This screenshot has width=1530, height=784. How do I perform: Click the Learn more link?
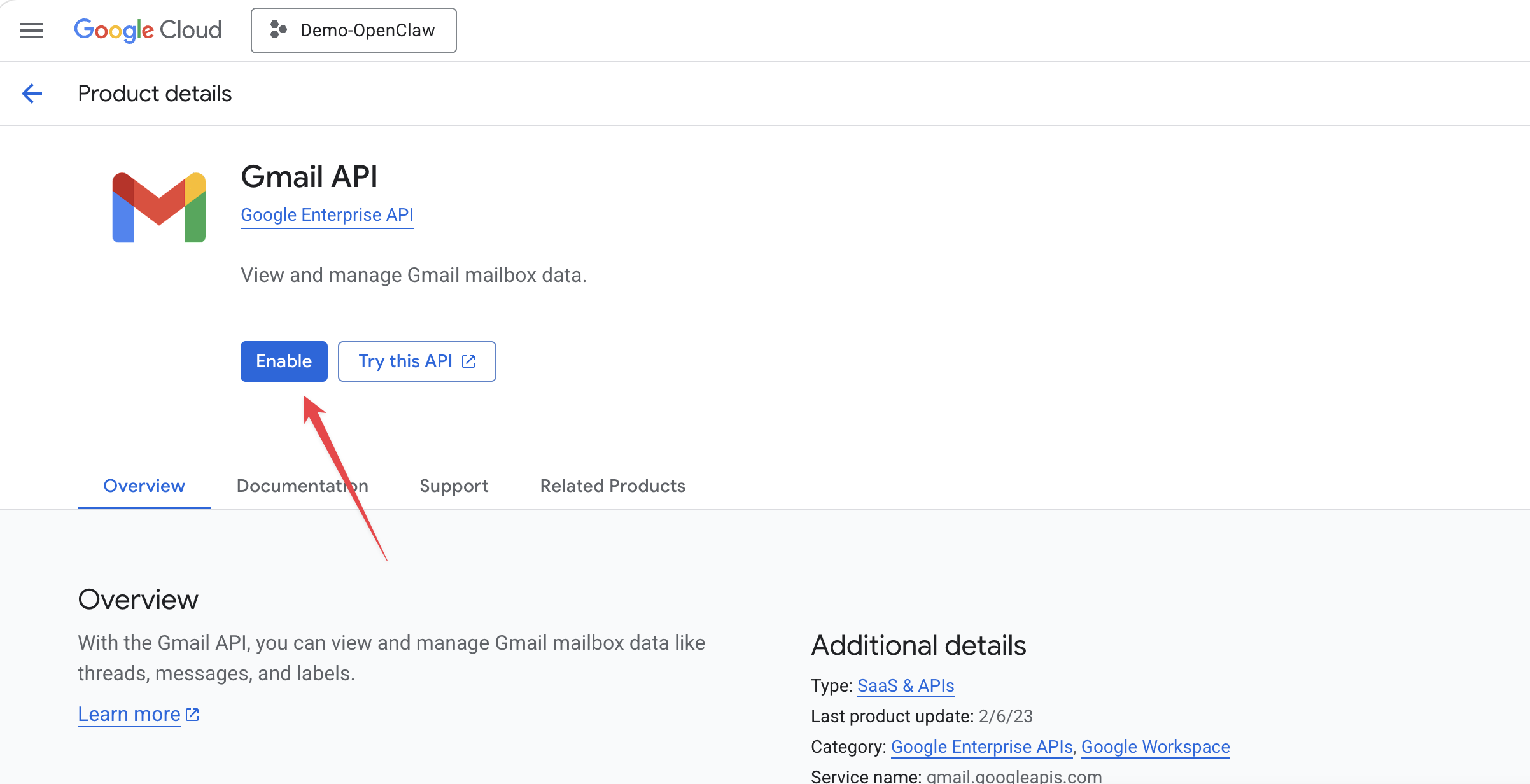click(129, 714)
